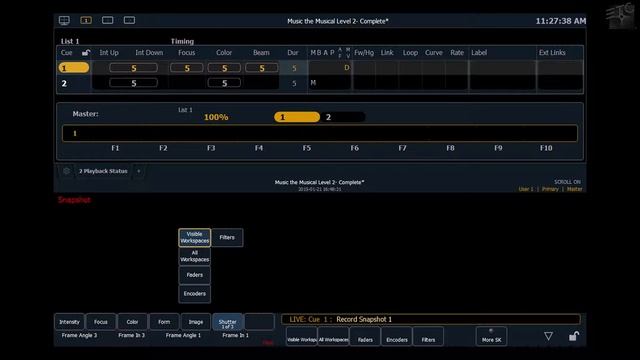The image size is (640, 360).
Task: Click the F1 fader label
Action: [x=116, y=148]
